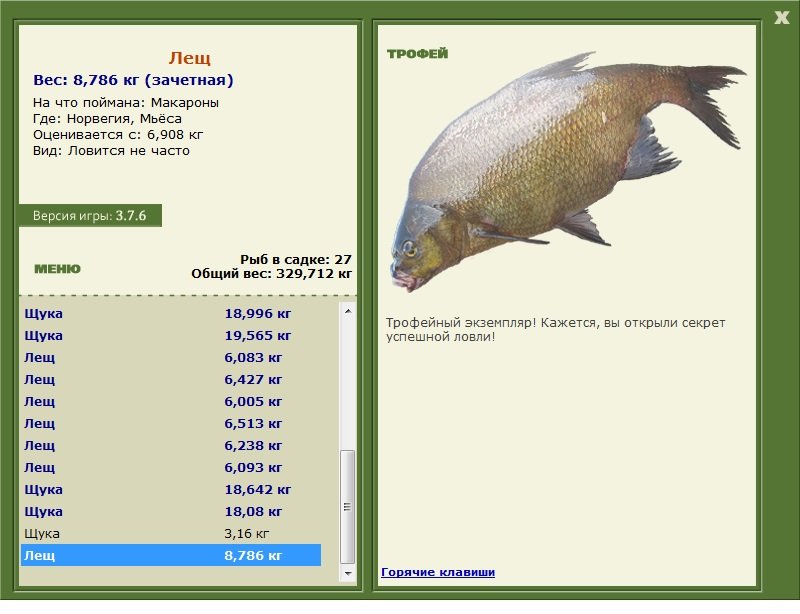
Task: Click the Вид: Ловится не часто line
Action: (111, 151)
